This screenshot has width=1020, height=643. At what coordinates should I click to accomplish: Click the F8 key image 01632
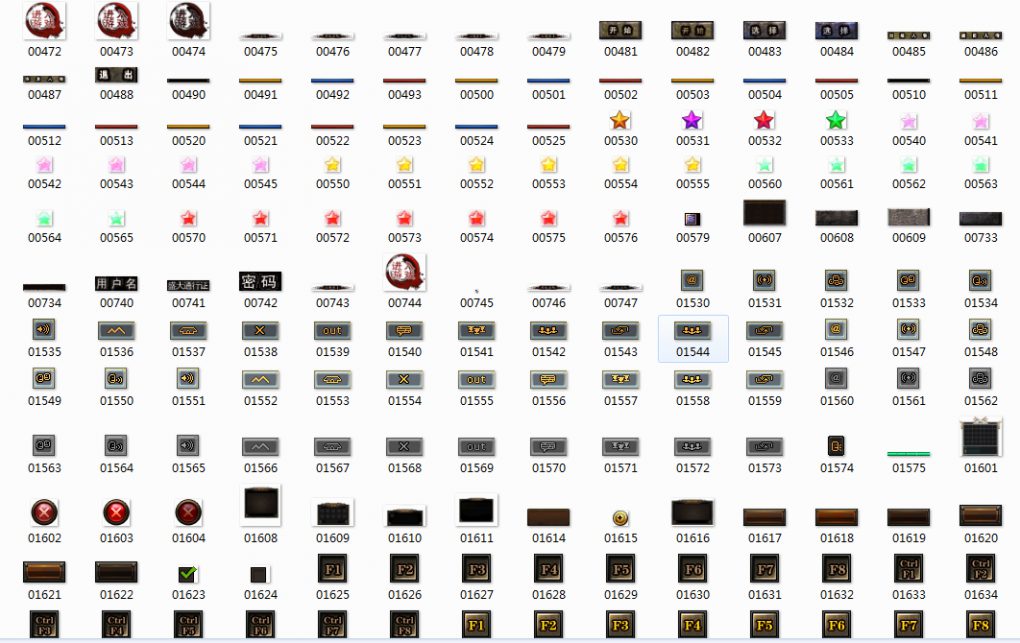(x=836, y=569)
